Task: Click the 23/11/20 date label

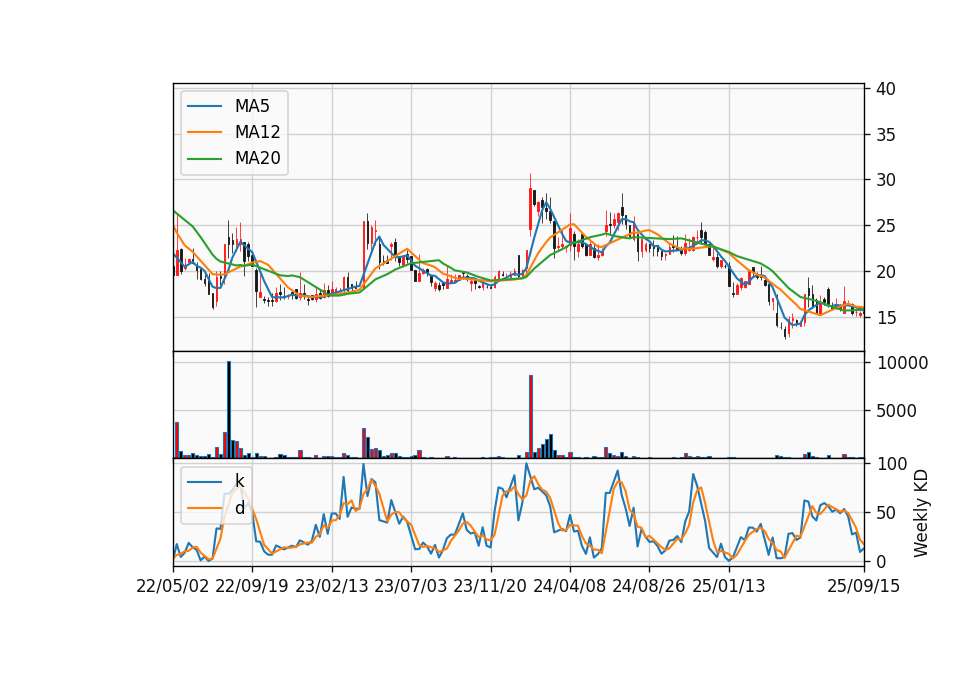Action: pyautogui.click(x=490, y=586)
